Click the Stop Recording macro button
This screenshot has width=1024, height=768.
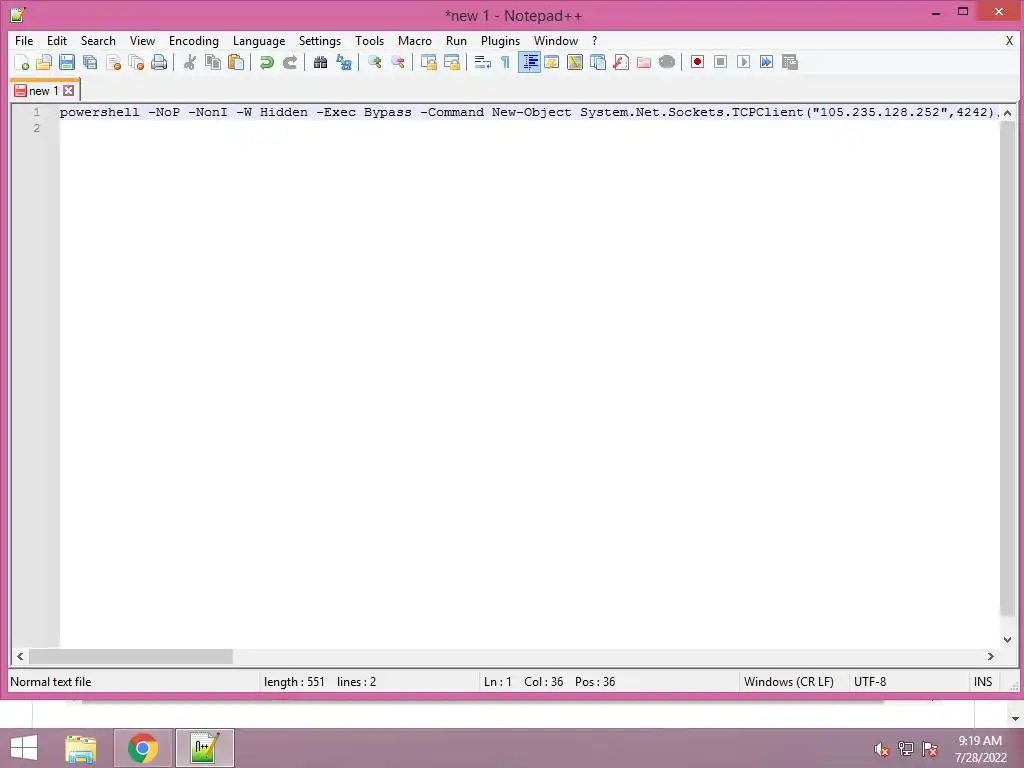(720, 62)
